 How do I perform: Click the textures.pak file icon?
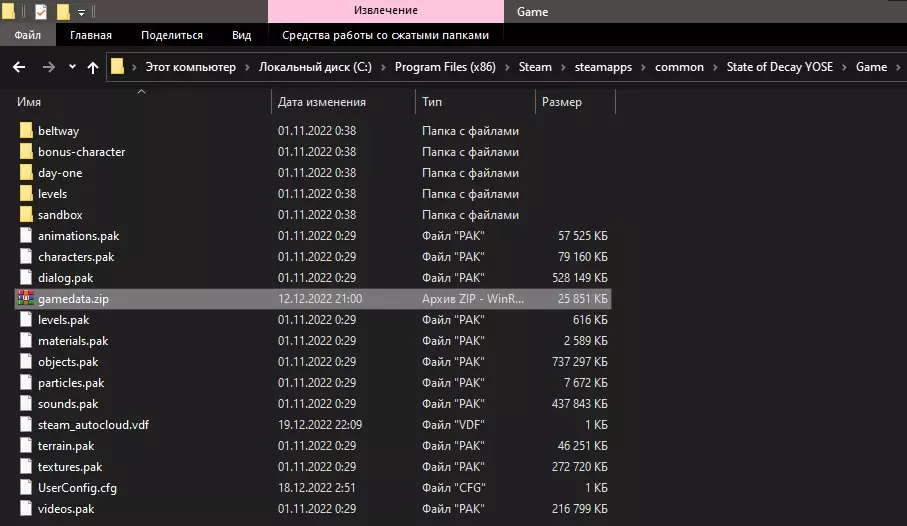26,466
